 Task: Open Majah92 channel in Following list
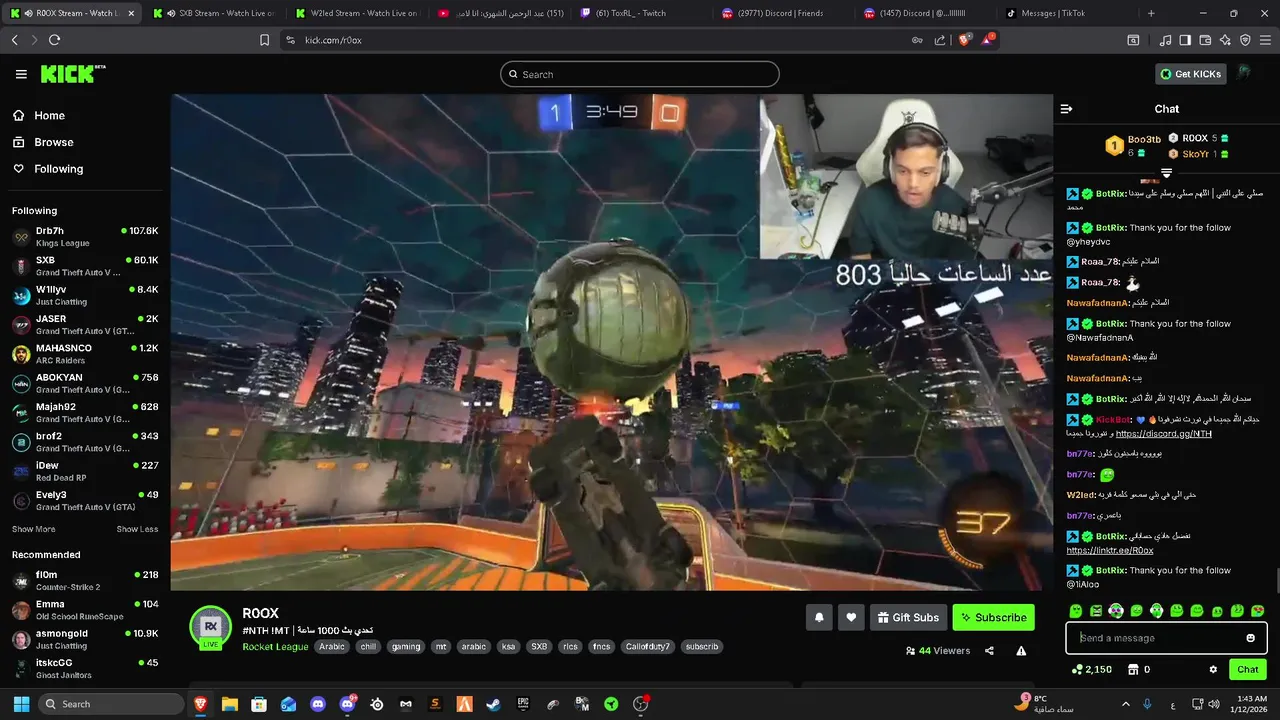point(84,412)
